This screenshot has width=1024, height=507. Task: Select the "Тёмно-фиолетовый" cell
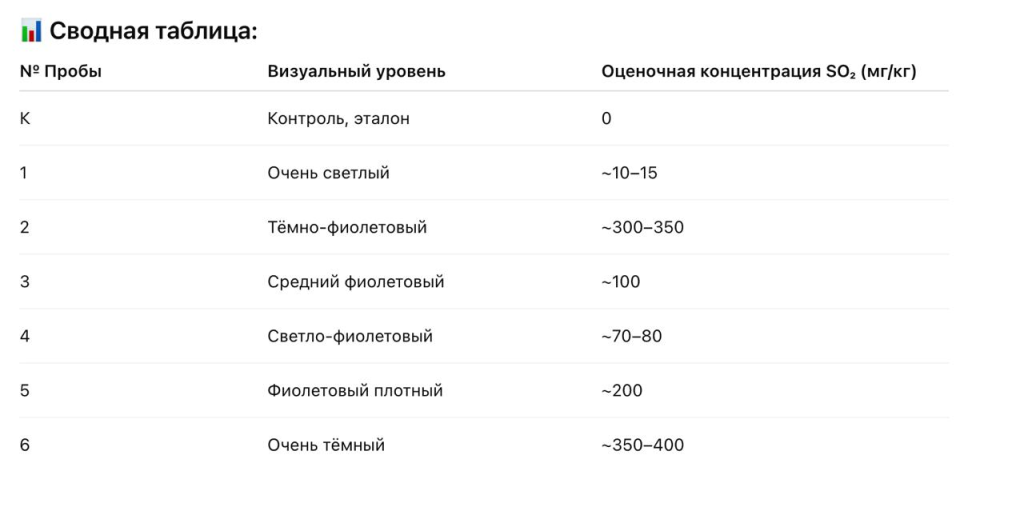click(347, 227)
